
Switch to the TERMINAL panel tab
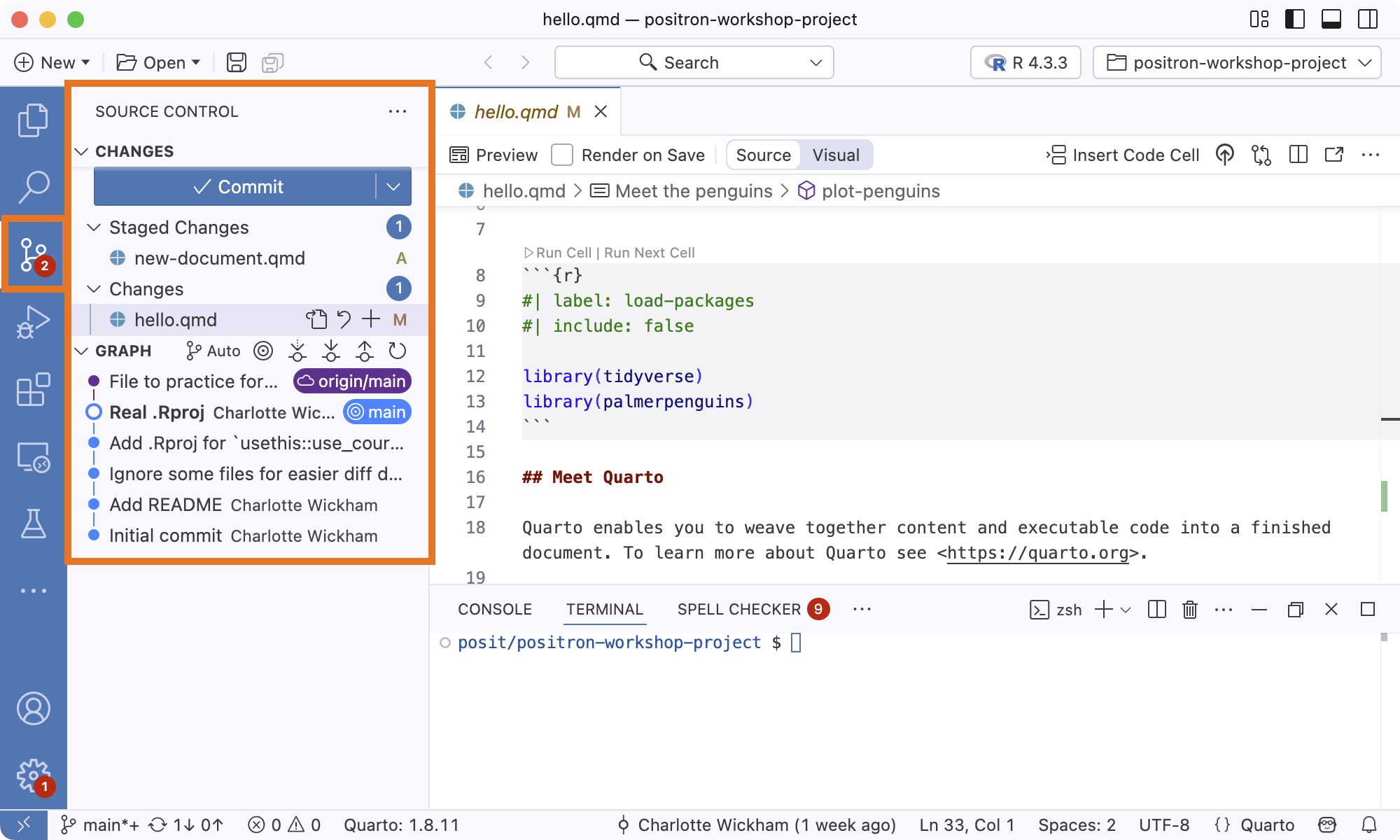(x=605, y=610)
